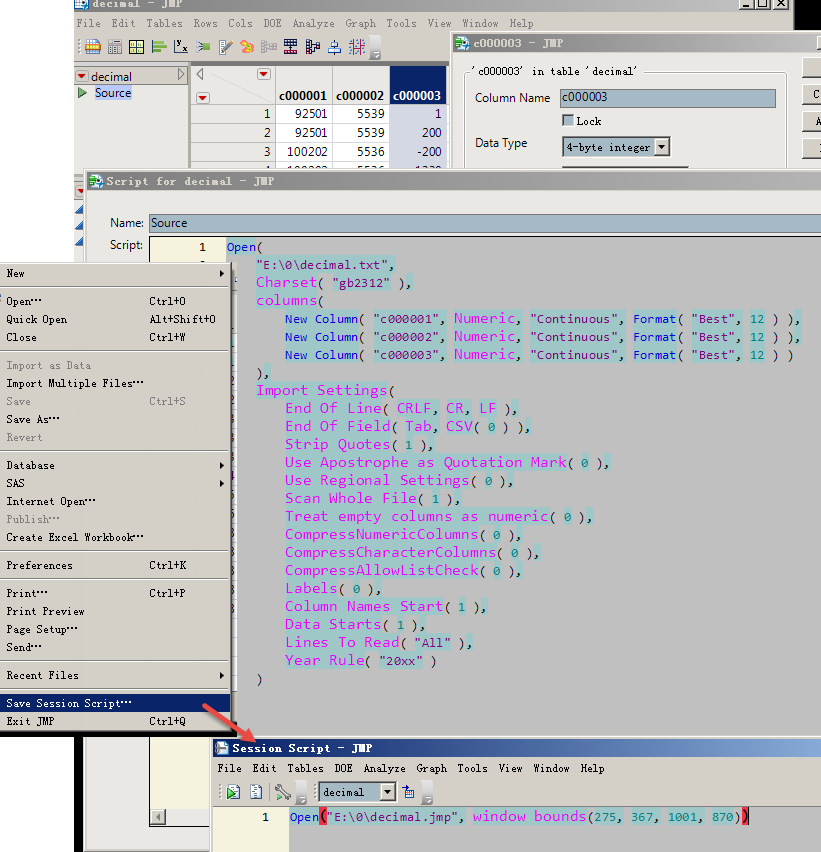The width and height of the screenshot is (821, 852).
Task: Open the decimal table selector dropdown
Action: click(x=387, y=792)
